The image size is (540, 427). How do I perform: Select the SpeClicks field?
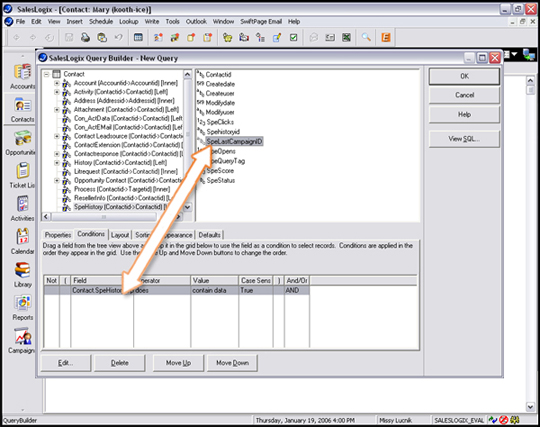click(220, 122)
